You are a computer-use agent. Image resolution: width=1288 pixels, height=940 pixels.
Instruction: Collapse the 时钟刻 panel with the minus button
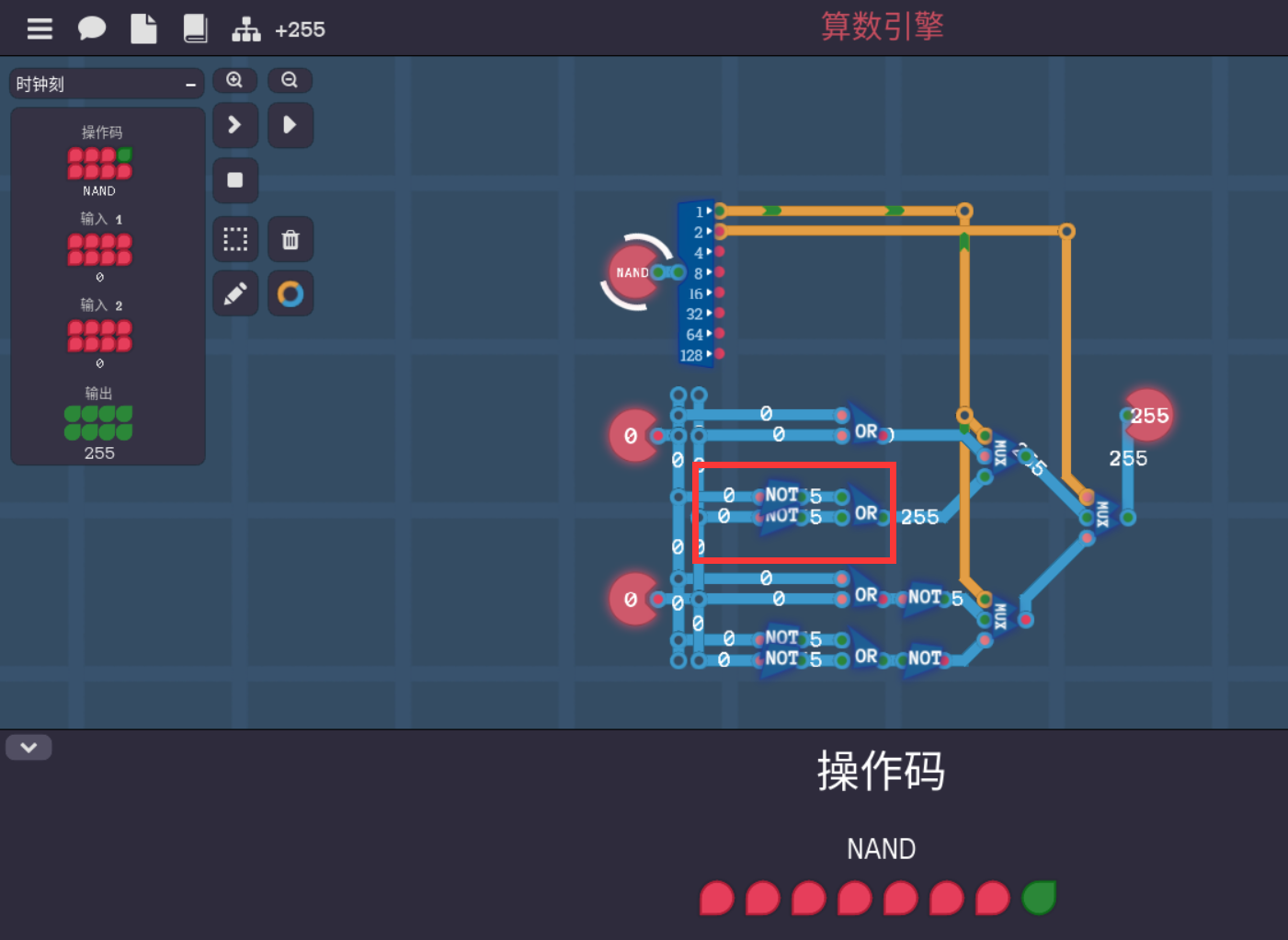[x=190, y=85]
